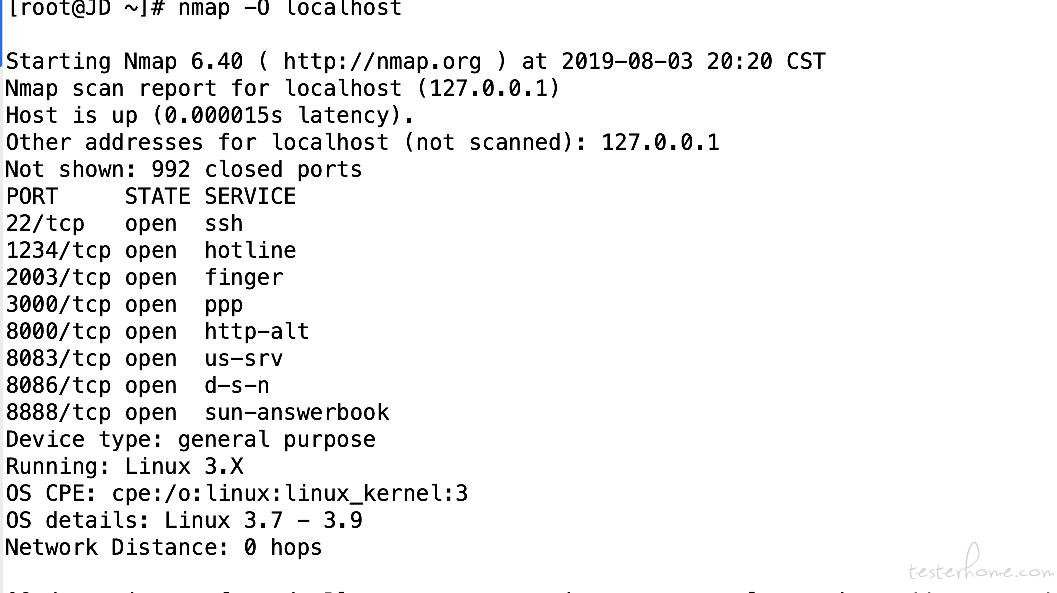1057x593 pixels.
Task: Click the http://nmap.org URL
Action: tap(382, 61)
